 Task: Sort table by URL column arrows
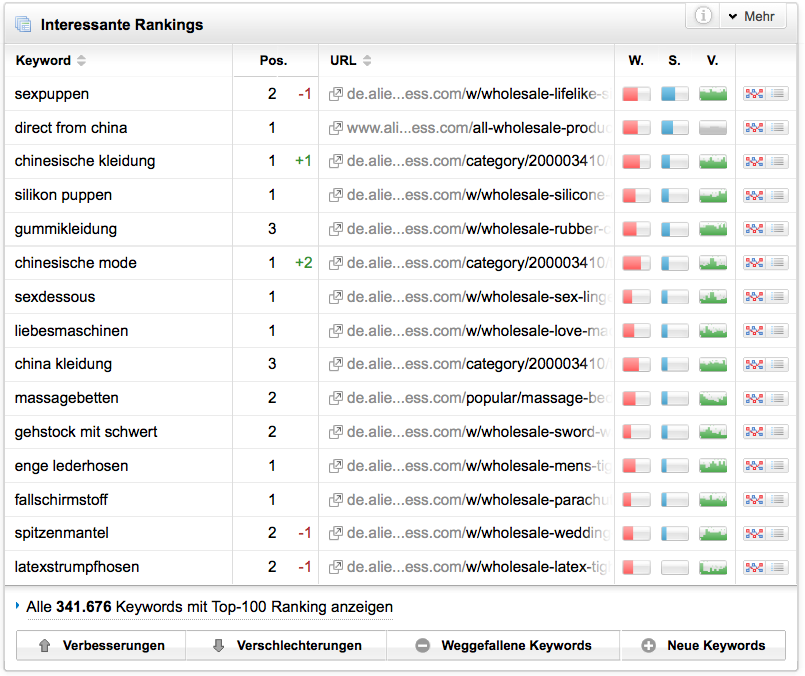click(x=367, y=61)
